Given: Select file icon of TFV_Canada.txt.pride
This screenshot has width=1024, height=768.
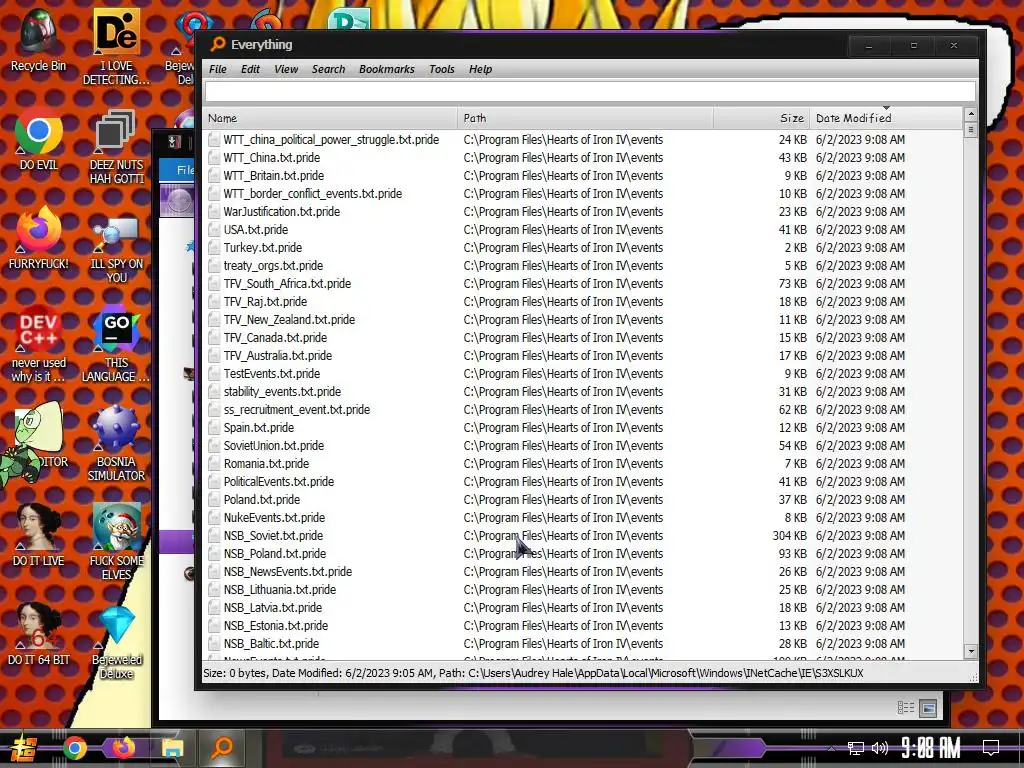Looking at the screenshot, I should [214, 338].
